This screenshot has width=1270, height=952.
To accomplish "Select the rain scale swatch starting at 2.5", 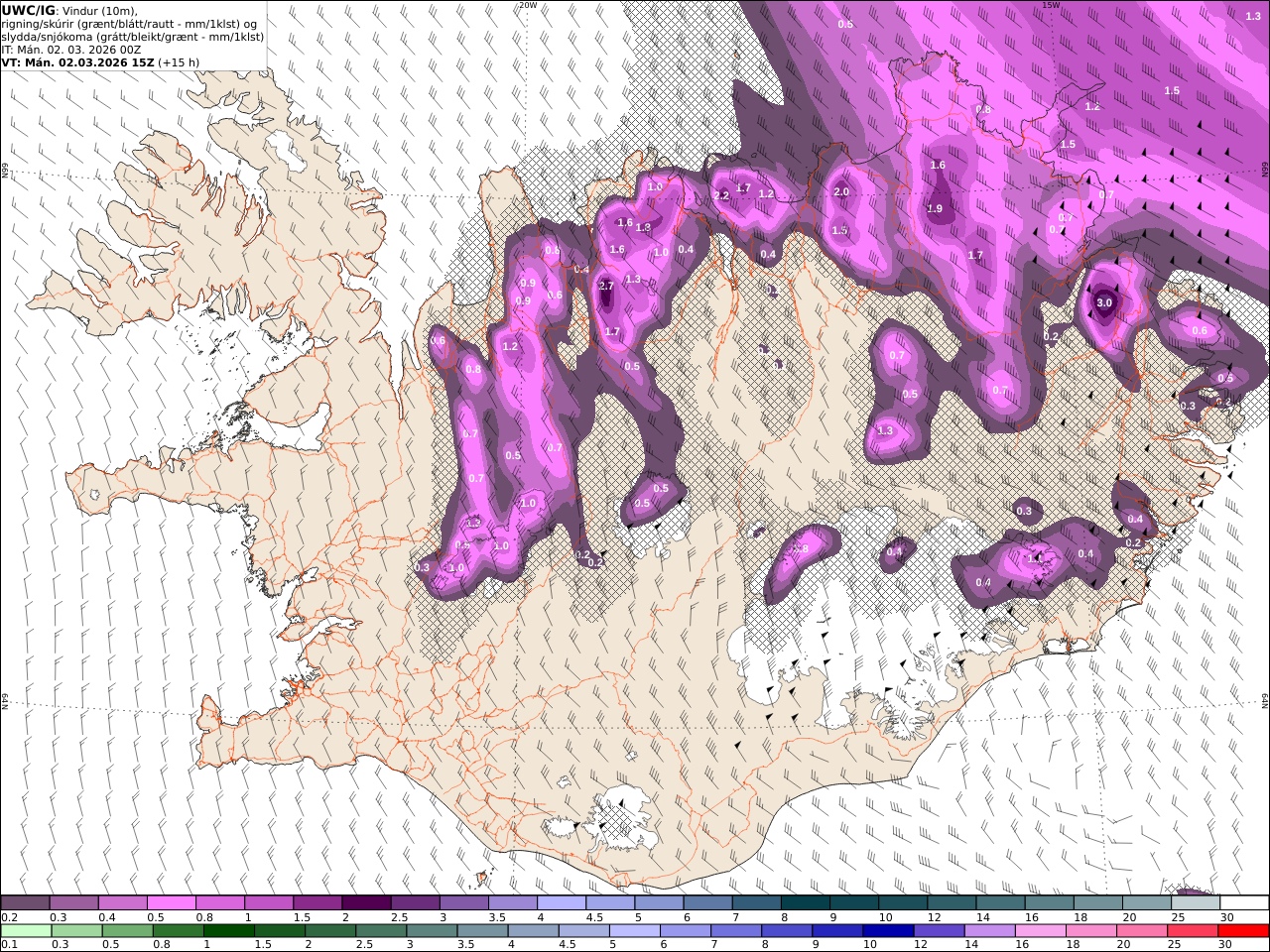I will coord(381,931).
